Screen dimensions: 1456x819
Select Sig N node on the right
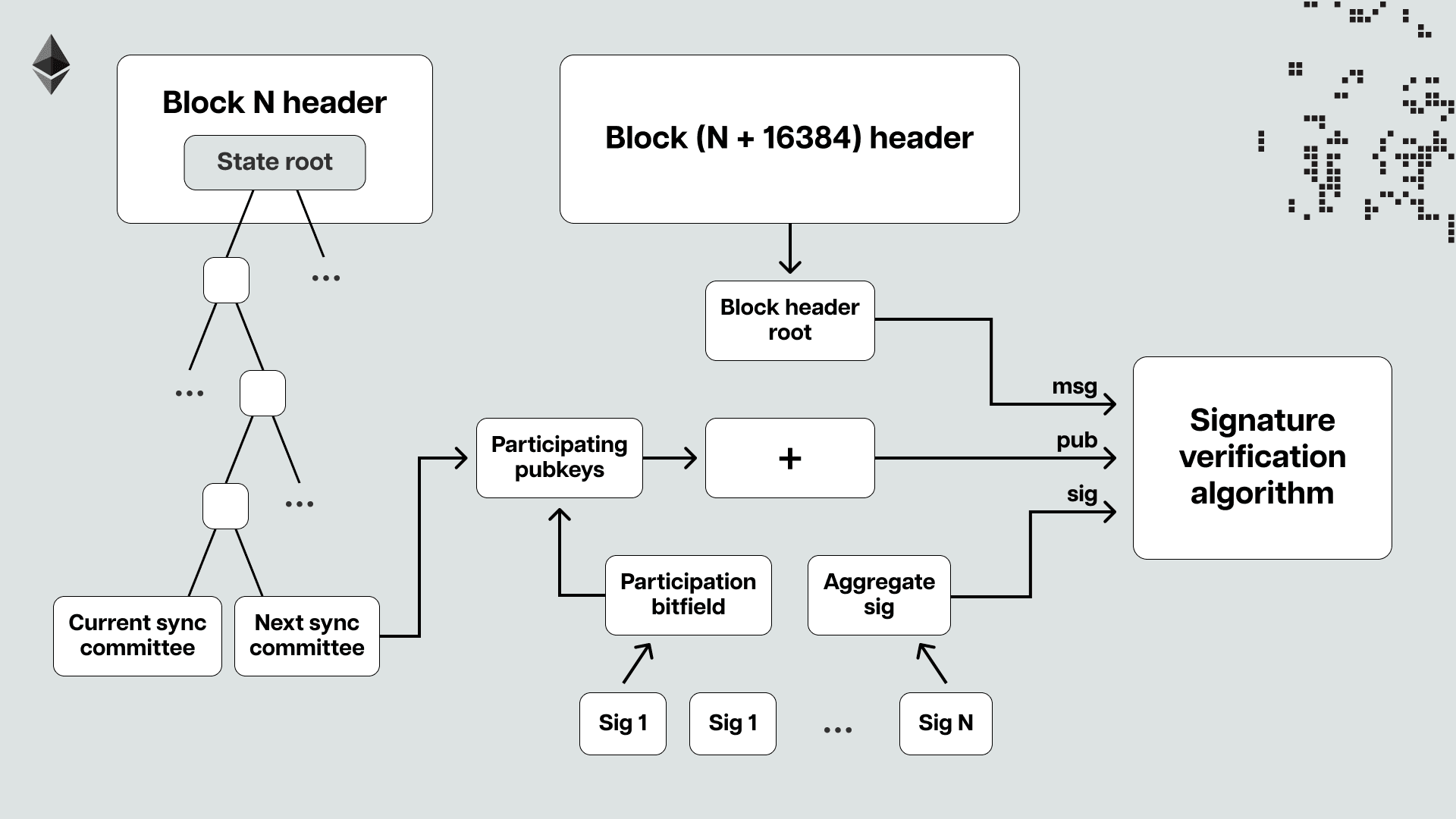944,723
